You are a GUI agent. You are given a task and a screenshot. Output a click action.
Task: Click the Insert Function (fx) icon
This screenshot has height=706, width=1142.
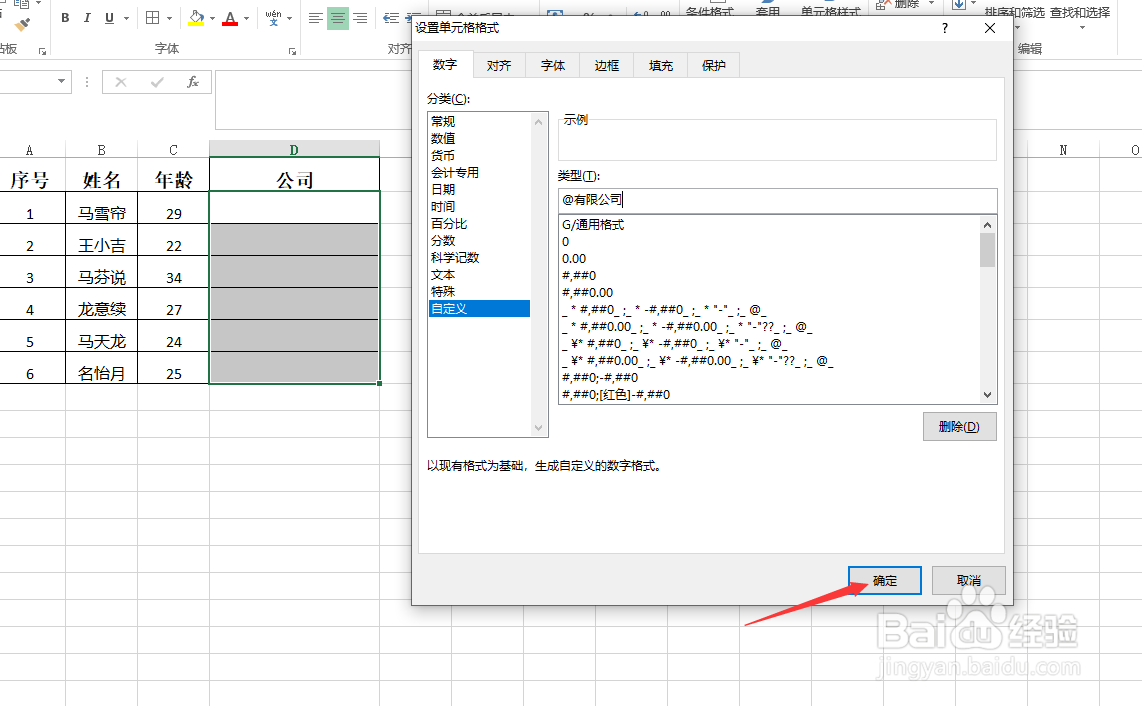click(193, 82)
